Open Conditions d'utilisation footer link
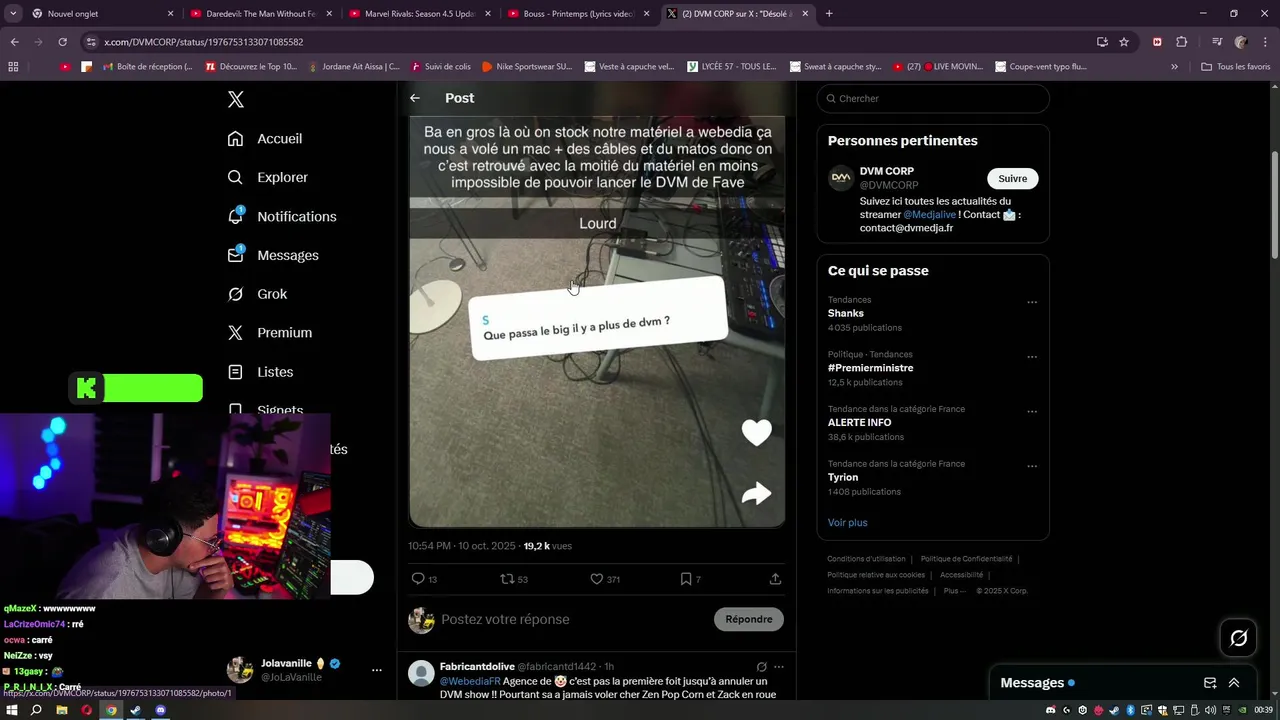Image resolution: width=1280 pixels, height=720 pixels. (866, 559)
